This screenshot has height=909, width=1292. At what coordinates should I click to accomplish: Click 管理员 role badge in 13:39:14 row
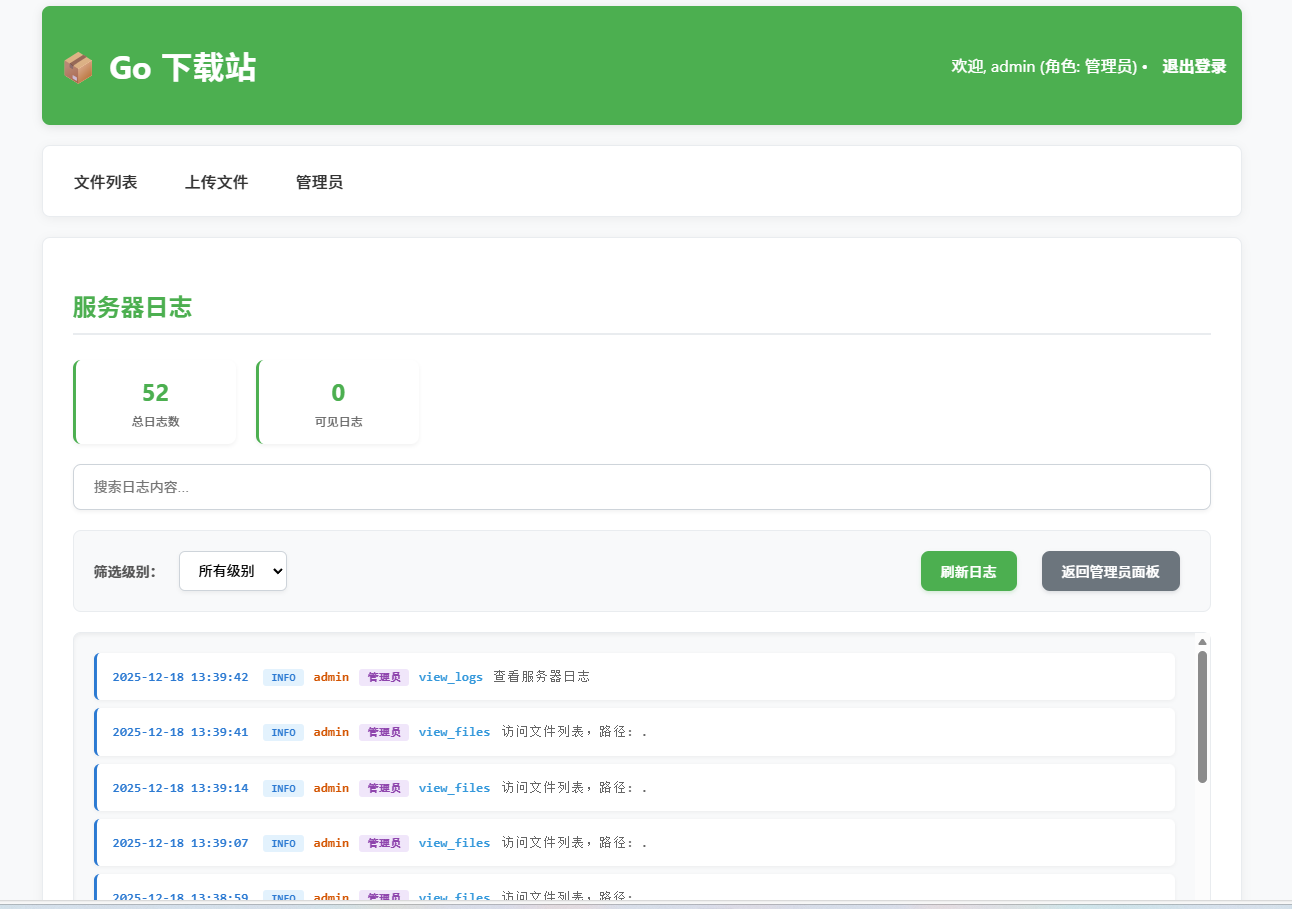pos(384,788)
